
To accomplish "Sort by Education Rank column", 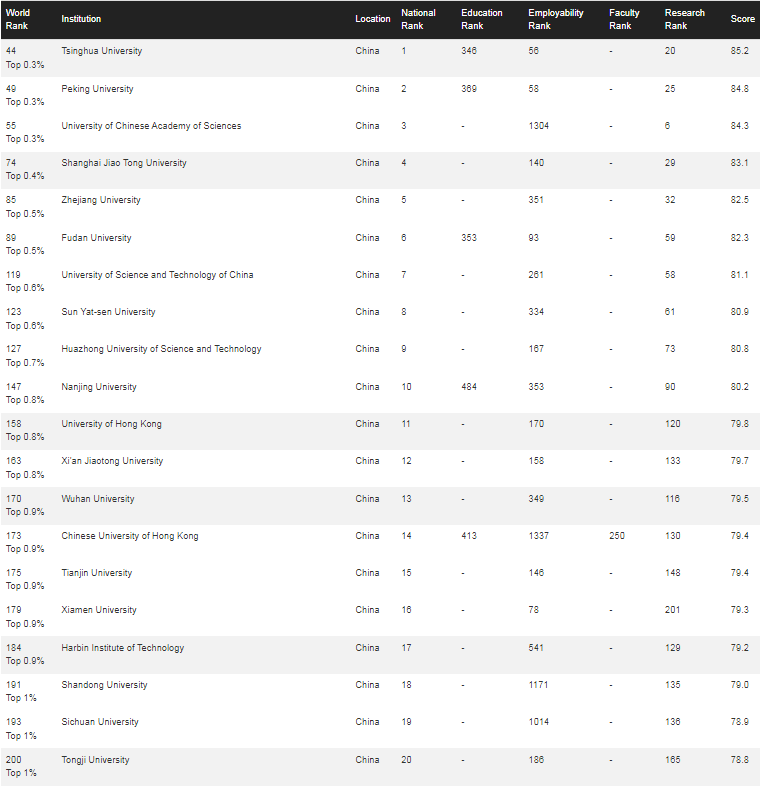I will click(x=482, y=19).
